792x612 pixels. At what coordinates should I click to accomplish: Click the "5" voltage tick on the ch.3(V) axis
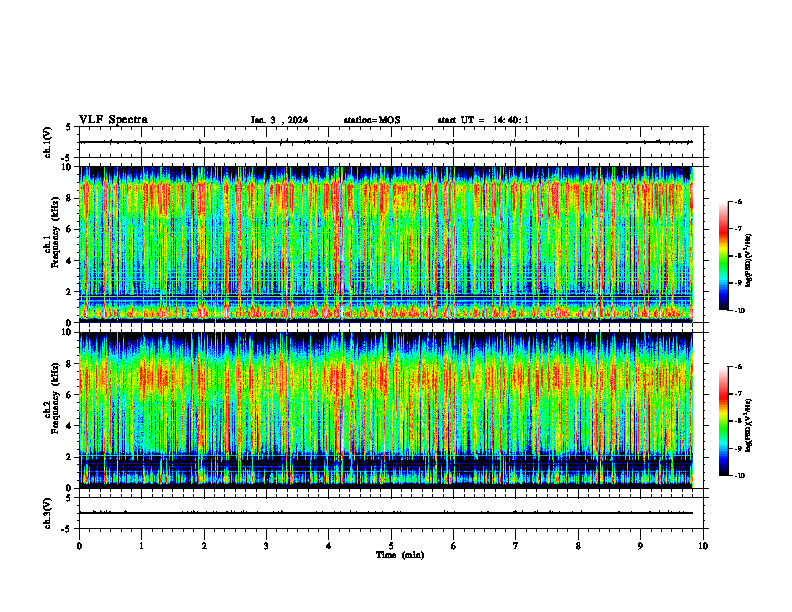[x=69, y=498]
